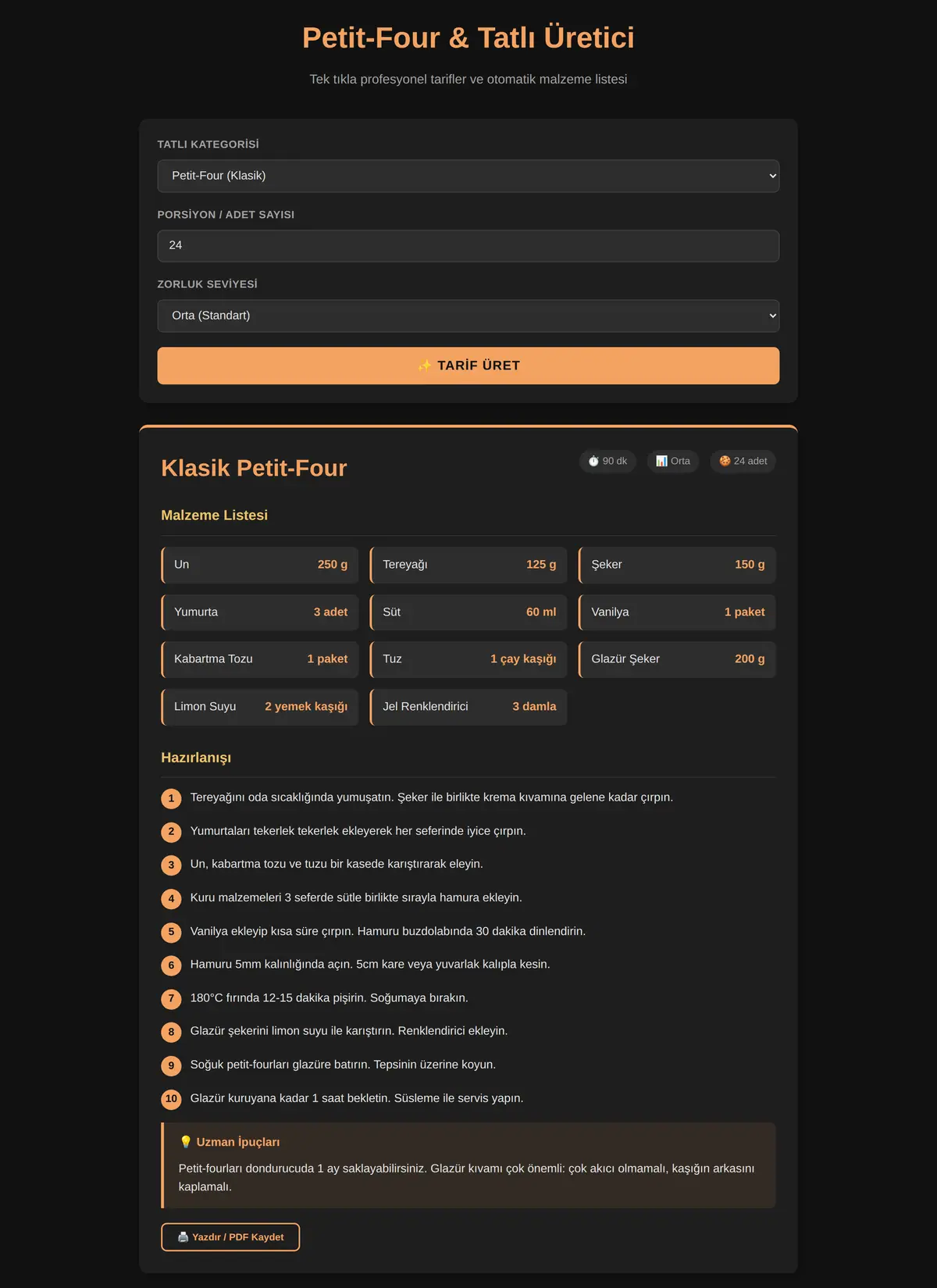Viewport: 937px width, 1288px height.
Task: Select the Jel Renklendirici 3 damla card
Action: [468, 707]
